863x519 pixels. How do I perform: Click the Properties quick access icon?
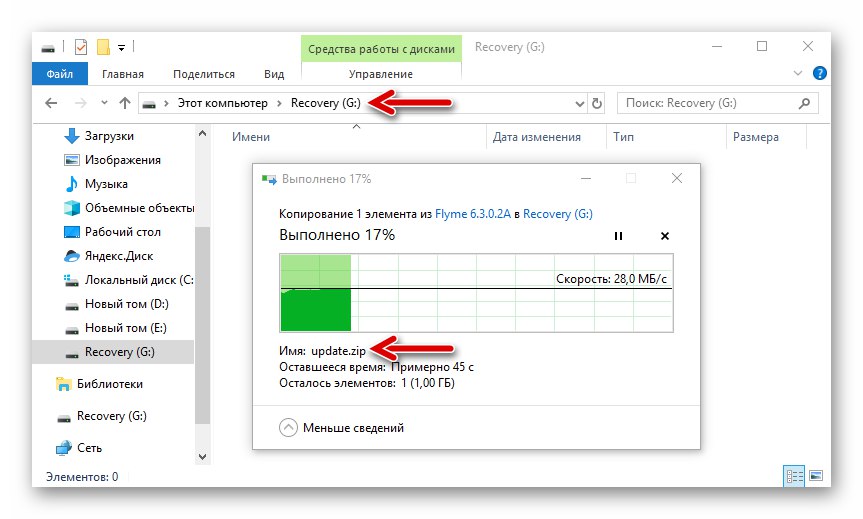coord(81,47)
